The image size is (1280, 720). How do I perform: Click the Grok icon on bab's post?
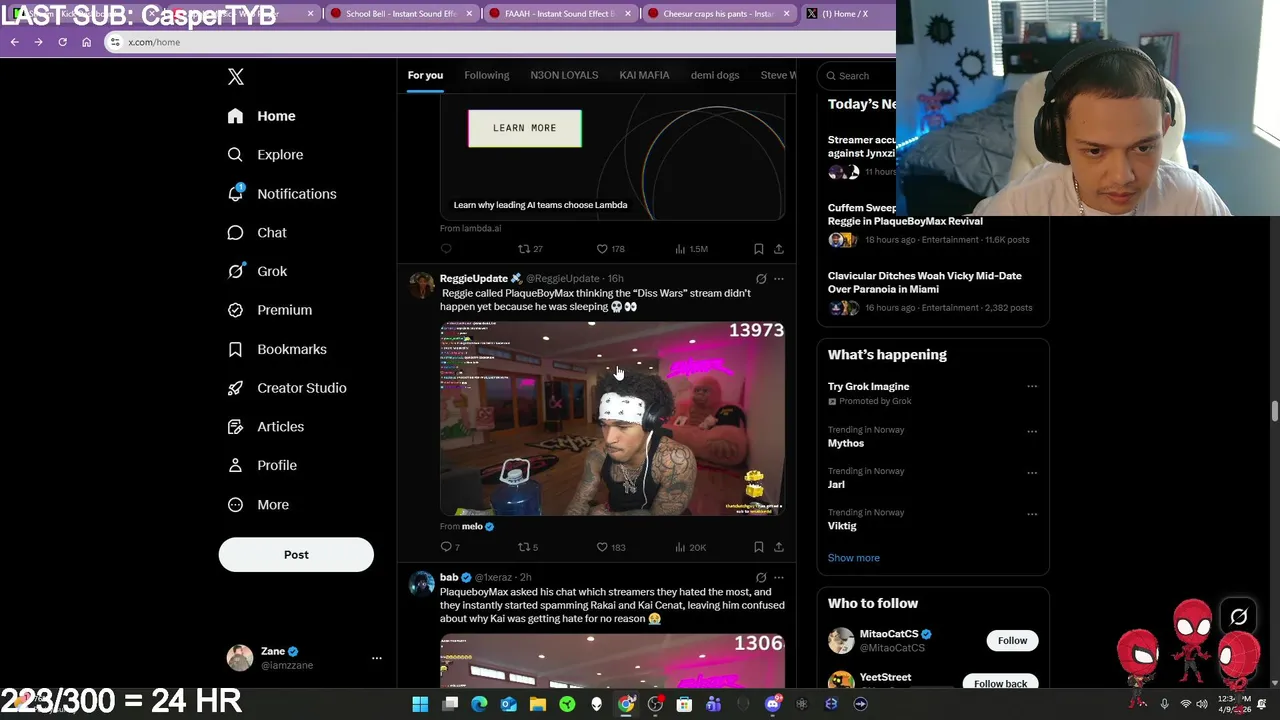pos(761,578)
